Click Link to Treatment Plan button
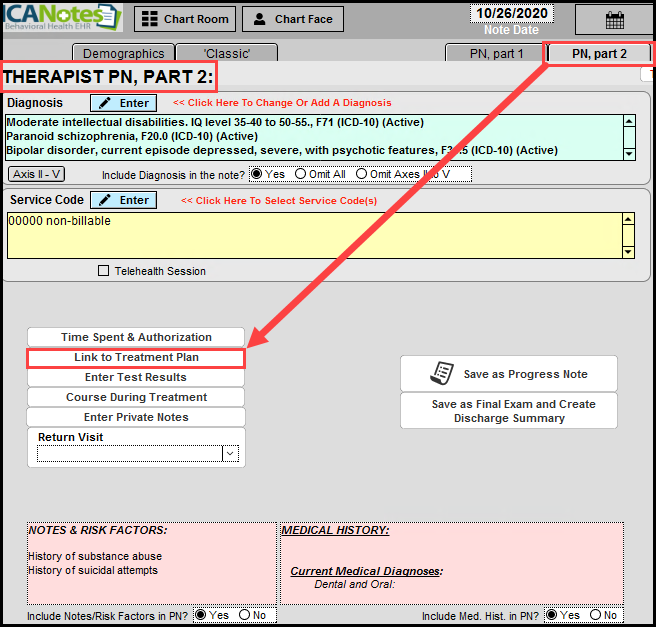 click(136, 357)
